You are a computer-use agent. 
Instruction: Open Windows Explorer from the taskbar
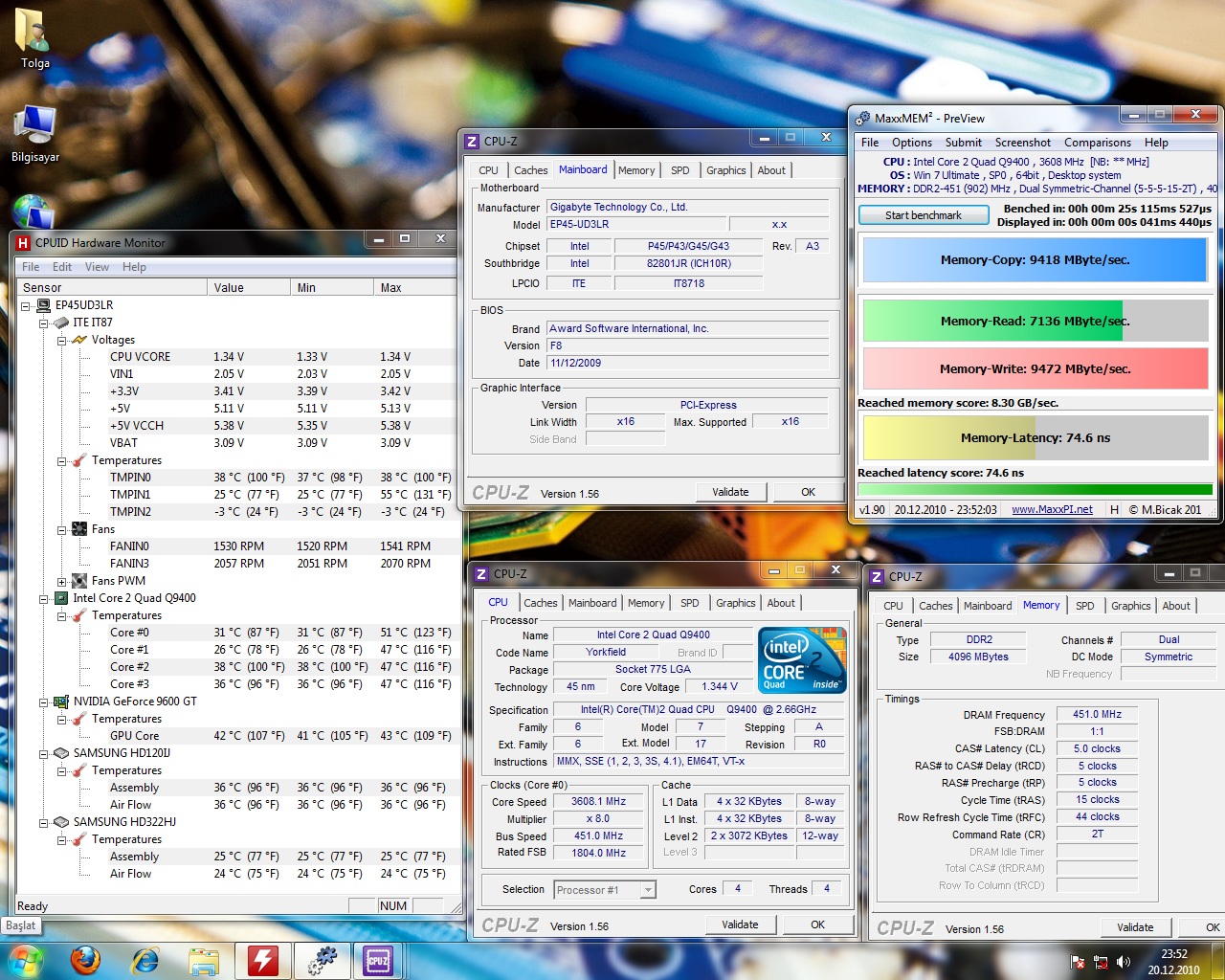(x=204, y=961)
